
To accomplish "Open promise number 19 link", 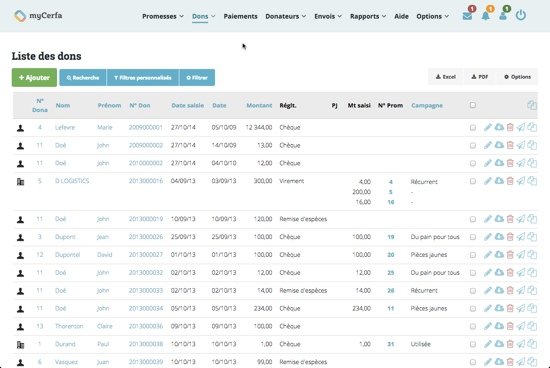I will [391, 237].
